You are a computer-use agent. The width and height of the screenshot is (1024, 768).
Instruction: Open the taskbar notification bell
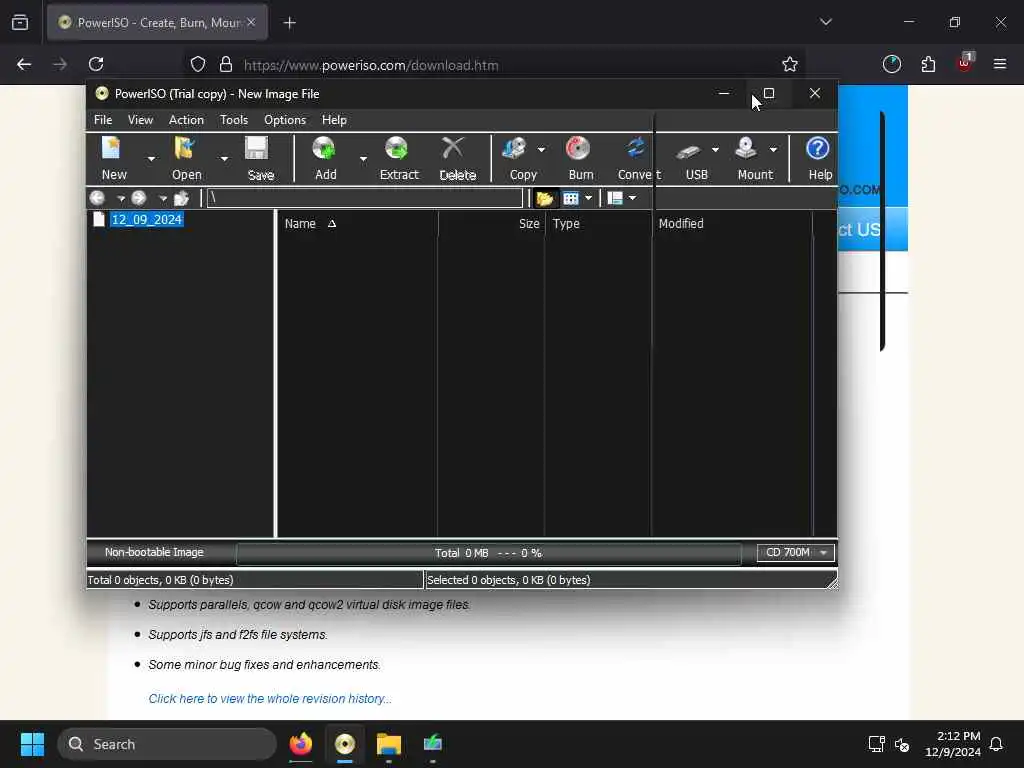click(x=996, y=744)
